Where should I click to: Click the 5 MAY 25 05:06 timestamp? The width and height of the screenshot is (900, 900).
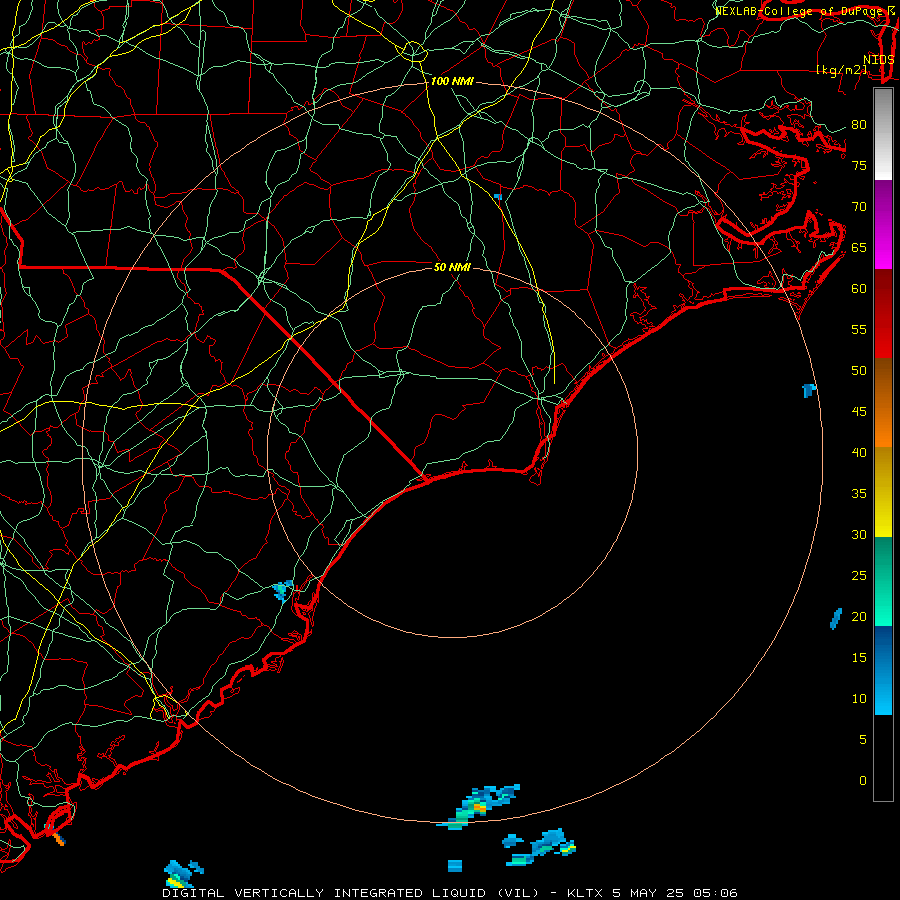[x=675, y=893]
